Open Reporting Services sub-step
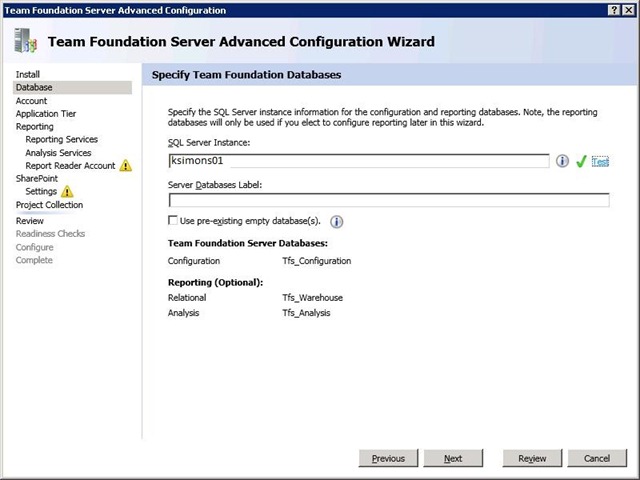 pyautogui.click(x=62, y=139)
